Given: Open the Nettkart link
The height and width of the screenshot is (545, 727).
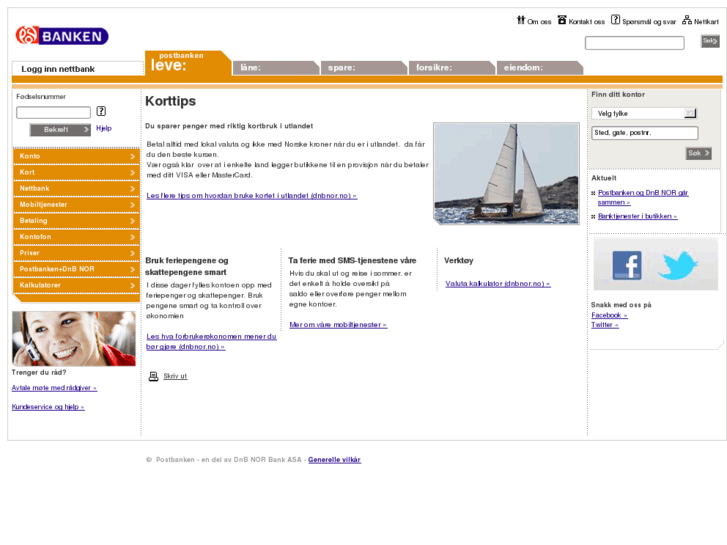Looking at the screenshot, I should pos(706,22).
